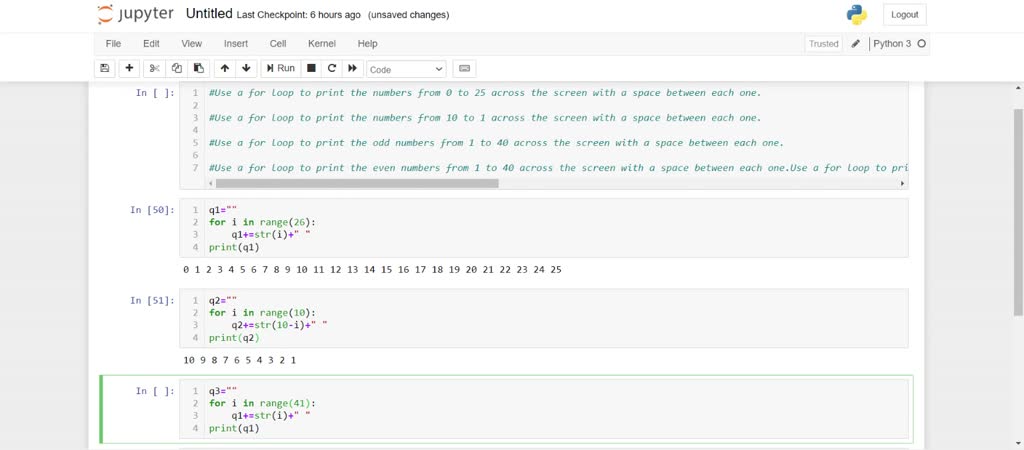Insert a cell below with plus icon
The width and height of the screenshot is (1024, 450).
coord(129,69)
